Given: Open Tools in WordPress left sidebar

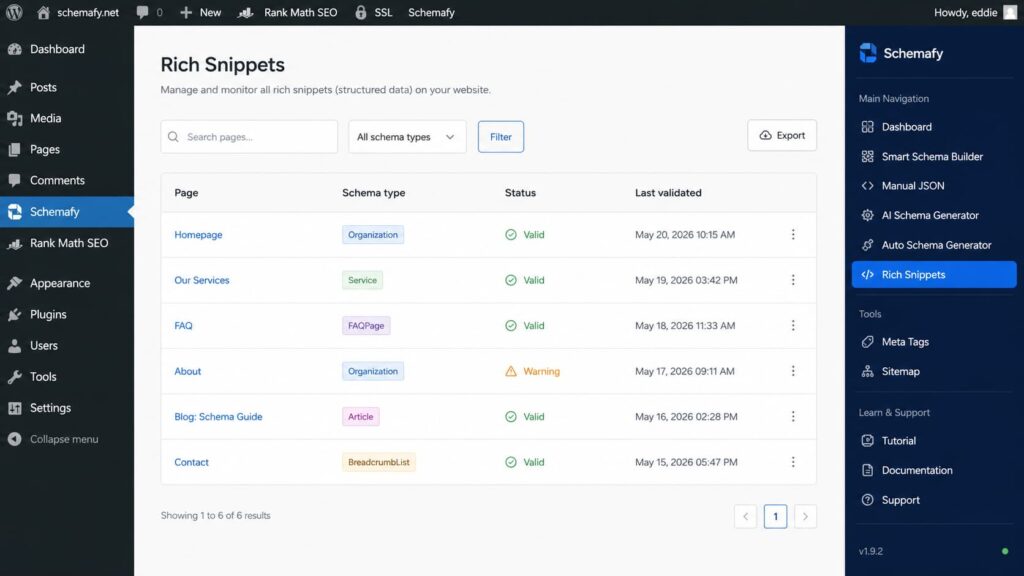Looking at the screenshot, I should click(67, 377).
